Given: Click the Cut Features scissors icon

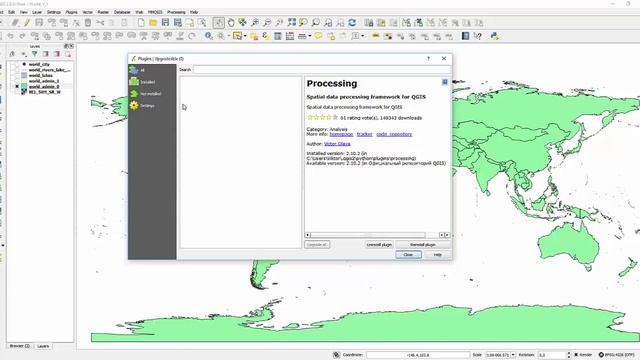Looking at the screenshot, I should (x=100, y=23).
